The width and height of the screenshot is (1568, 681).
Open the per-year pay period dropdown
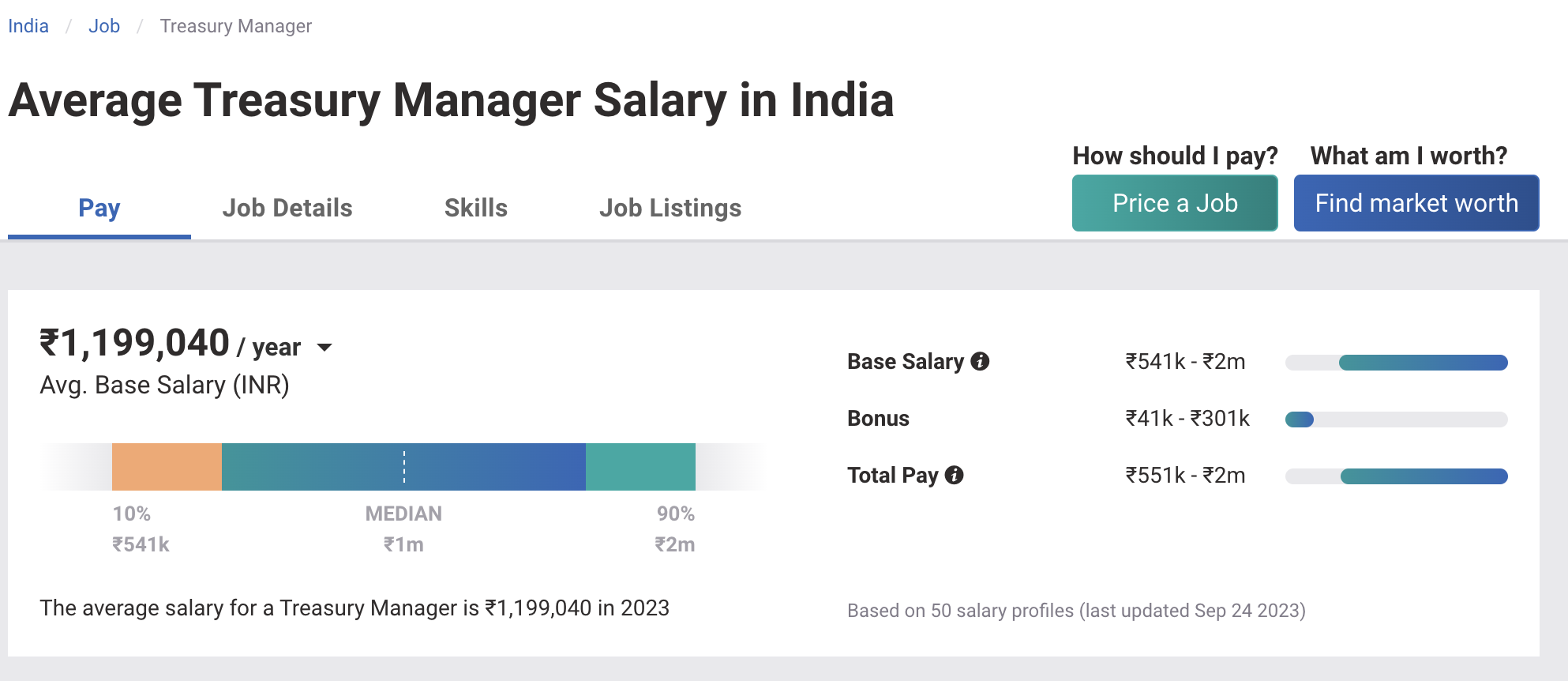point(324,347)
